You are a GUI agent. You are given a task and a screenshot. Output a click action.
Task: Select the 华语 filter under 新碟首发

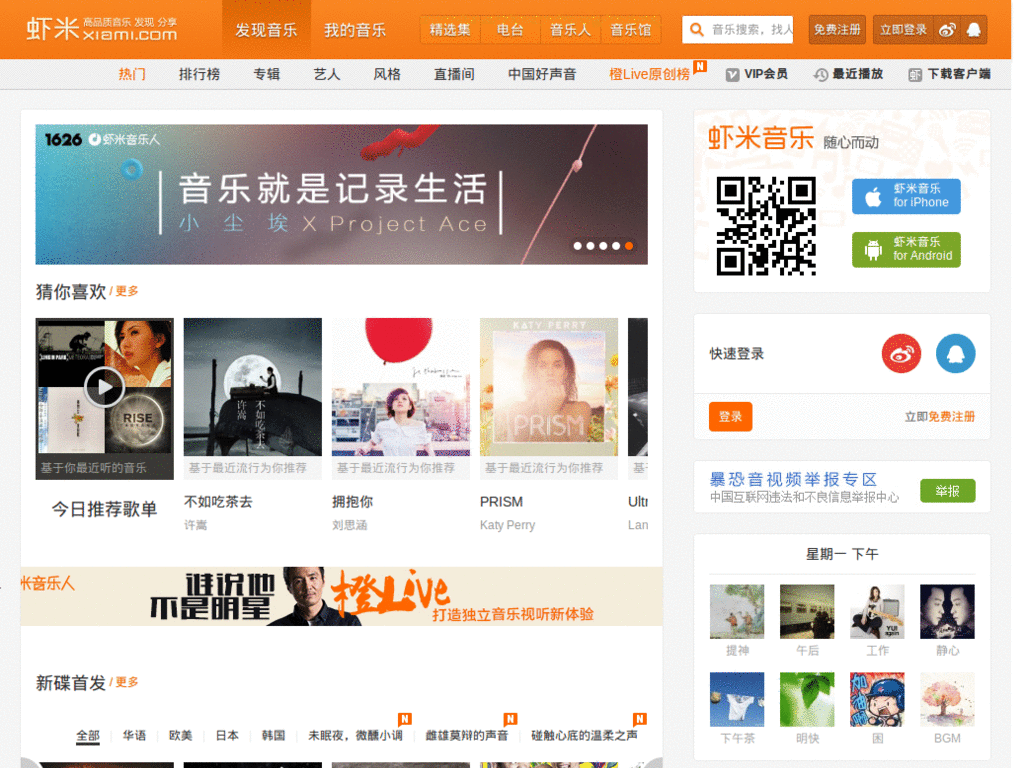[135, 735]
